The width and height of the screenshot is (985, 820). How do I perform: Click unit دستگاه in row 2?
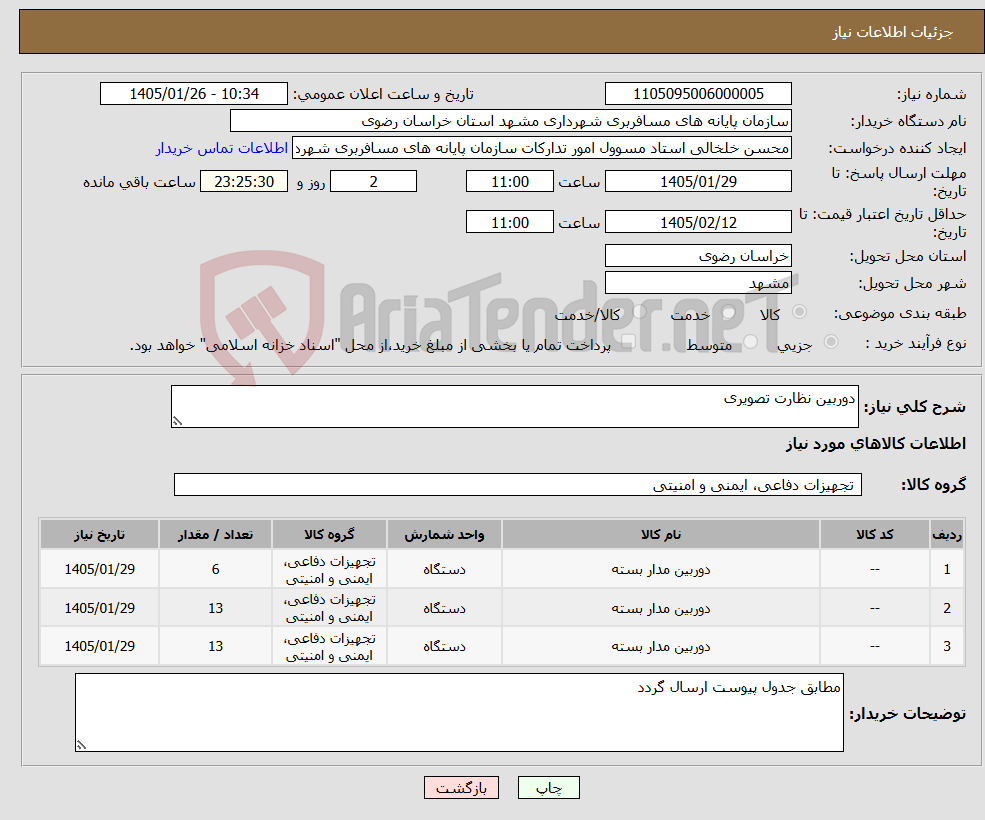(x=444, y=608)
